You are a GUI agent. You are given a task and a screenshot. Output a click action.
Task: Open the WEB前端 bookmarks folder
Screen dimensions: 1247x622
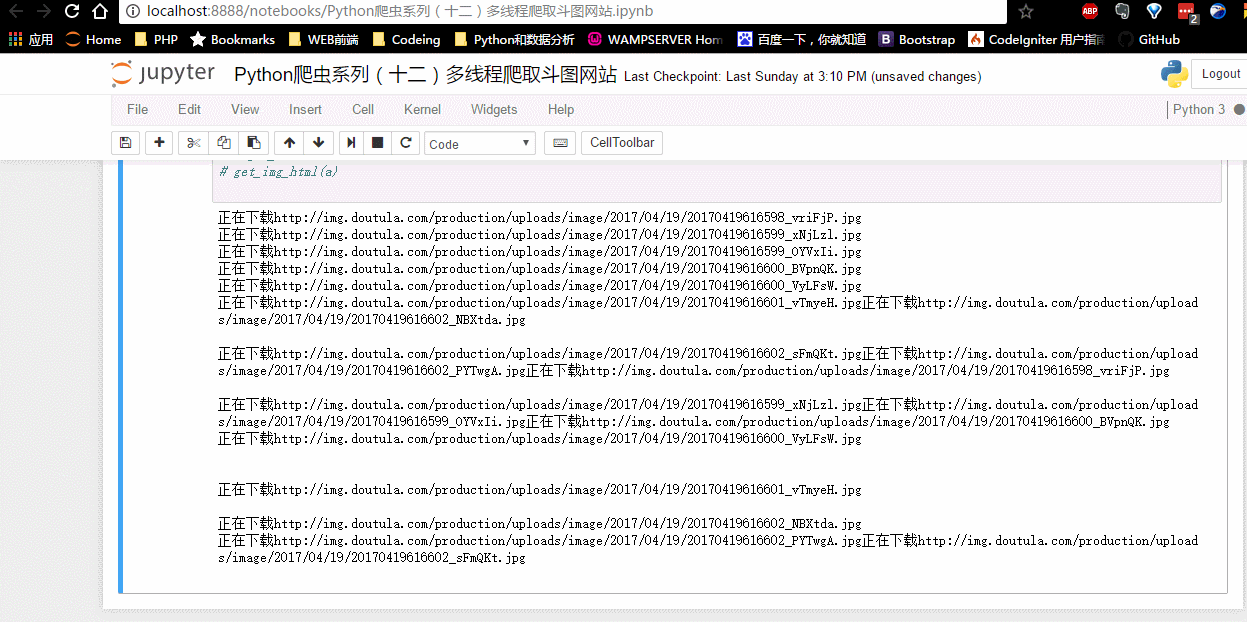click(323, 40)
